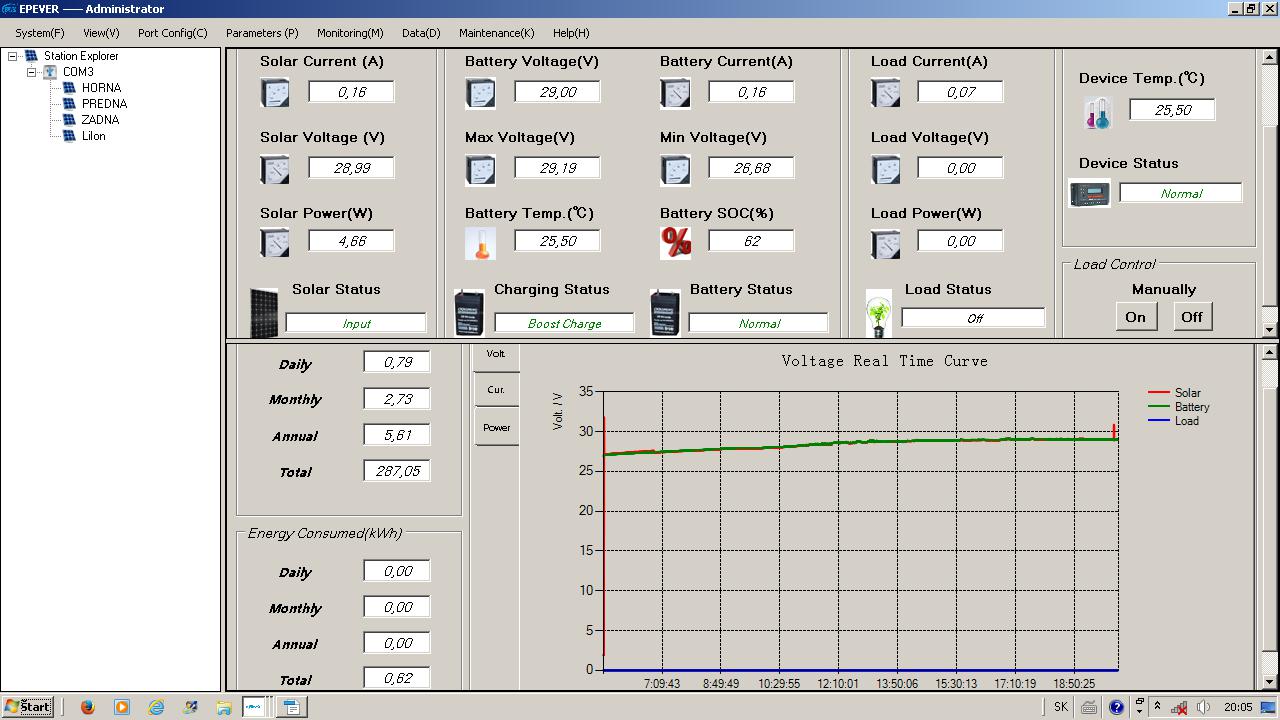Open the Parameters(P) menu

262,33
